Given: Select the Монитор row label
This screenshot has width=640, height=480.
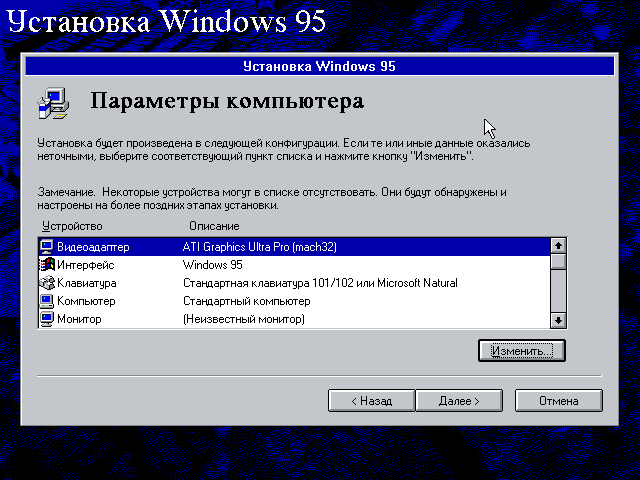Looking at the screenshot, I should (79, 319).
